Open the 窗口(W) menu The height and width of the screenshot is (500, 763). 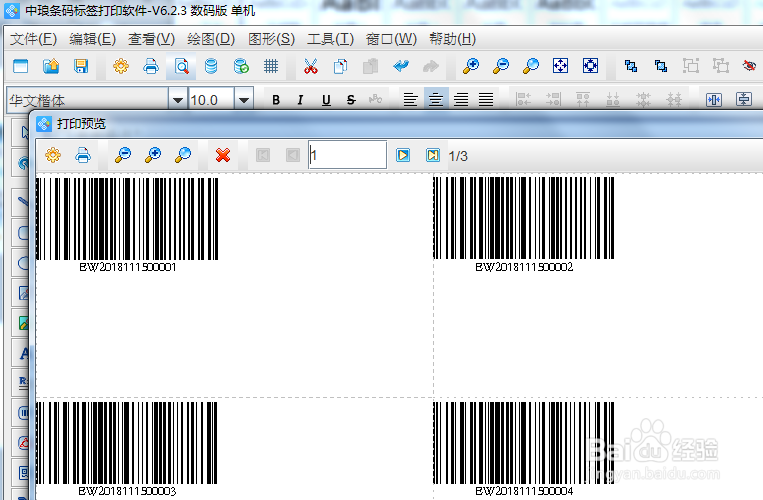(391, 39)
